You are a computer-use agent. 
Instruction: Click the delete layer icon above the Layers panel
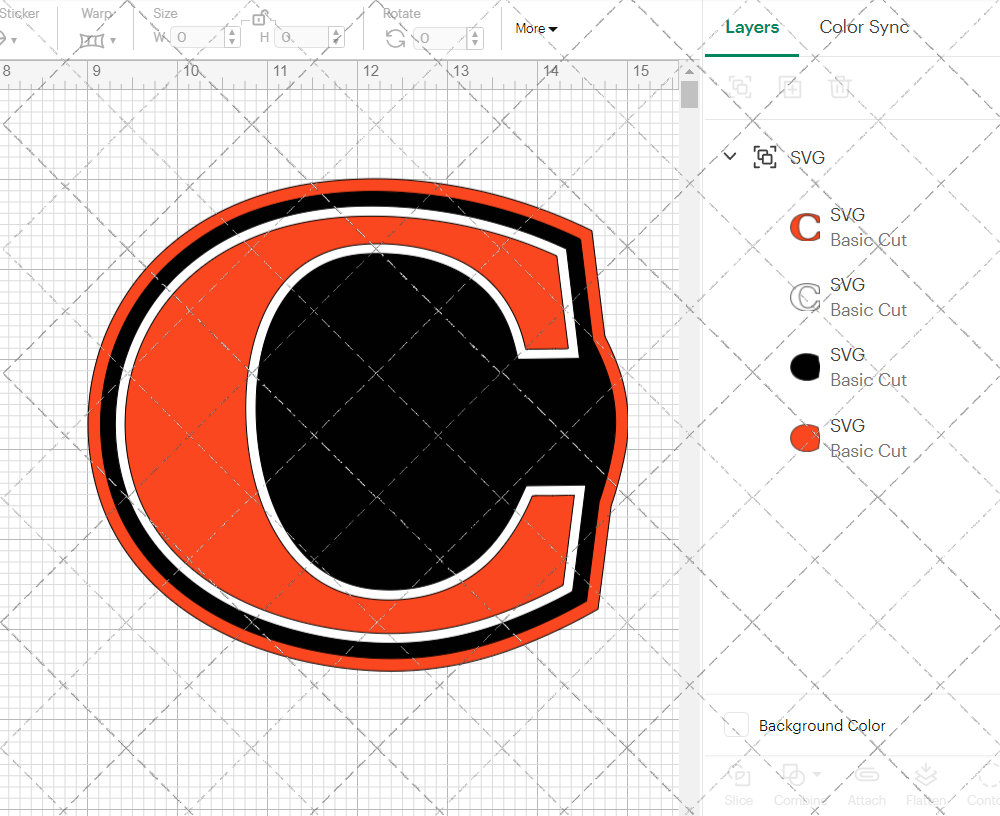[x=841, y=87]
